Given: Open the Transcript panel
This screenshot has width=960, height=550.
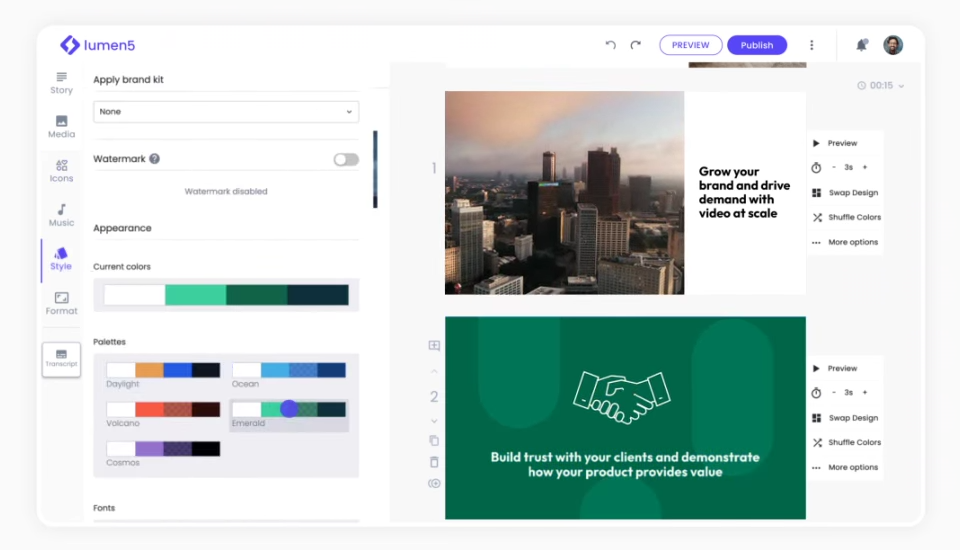Looking at the screenshot, I should [x=61, y=359].
